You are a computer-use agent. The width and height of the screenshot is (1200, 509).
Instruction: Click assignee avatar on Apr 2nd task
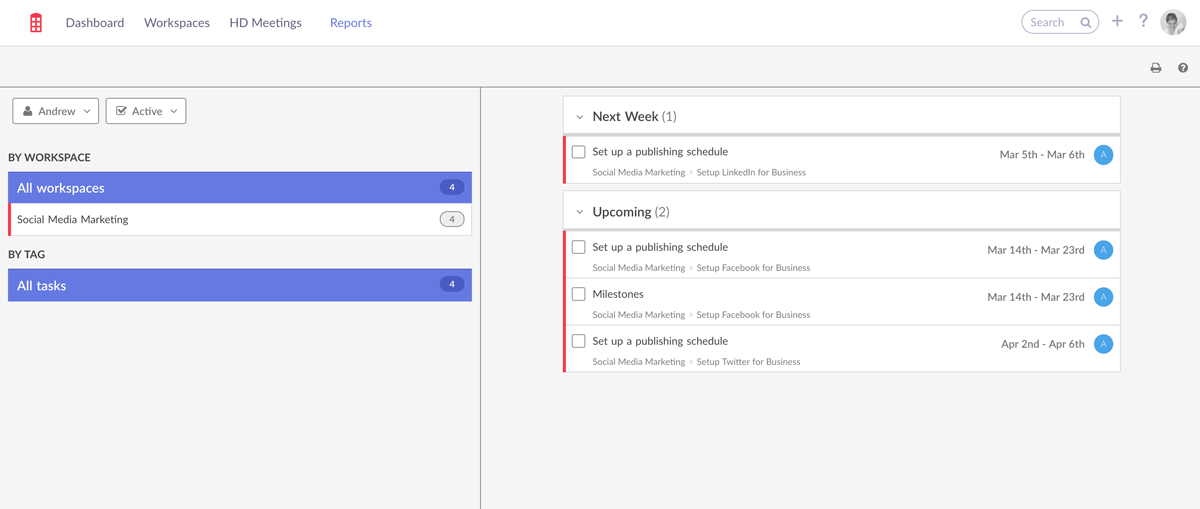[1103, 343]
